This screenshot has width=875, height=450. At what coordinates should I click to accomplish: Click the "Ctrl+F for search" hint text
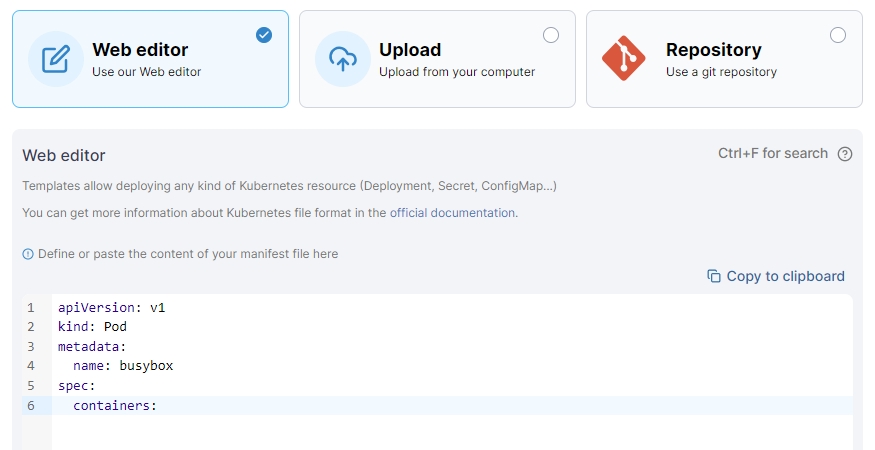pos(772,154)
